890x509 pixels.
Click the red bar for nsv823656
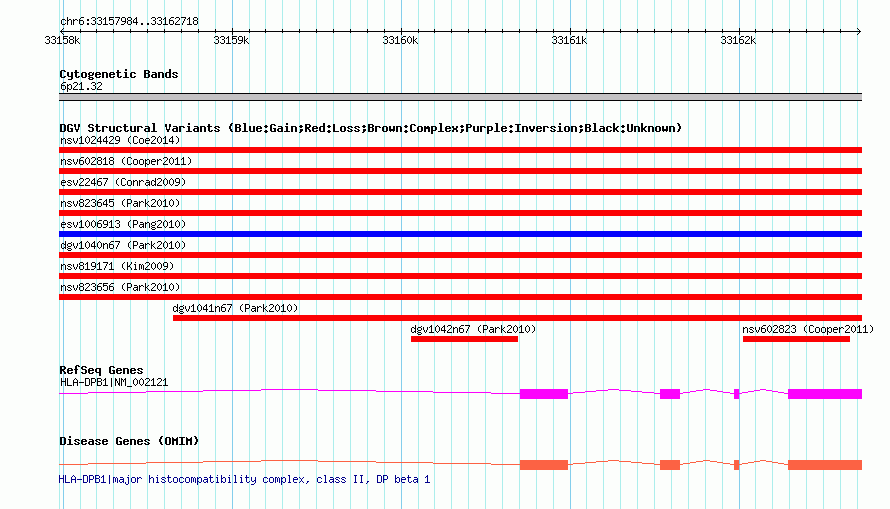click(x=460, y=297)
